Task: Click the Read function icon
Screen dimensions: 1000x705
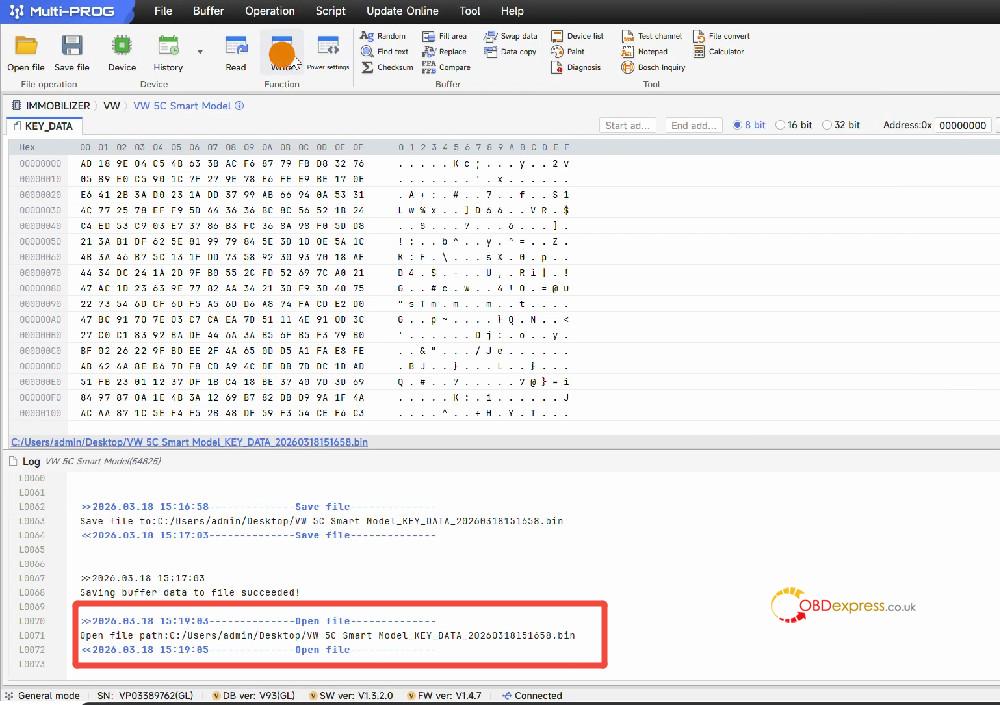Action: pos(236,46)
